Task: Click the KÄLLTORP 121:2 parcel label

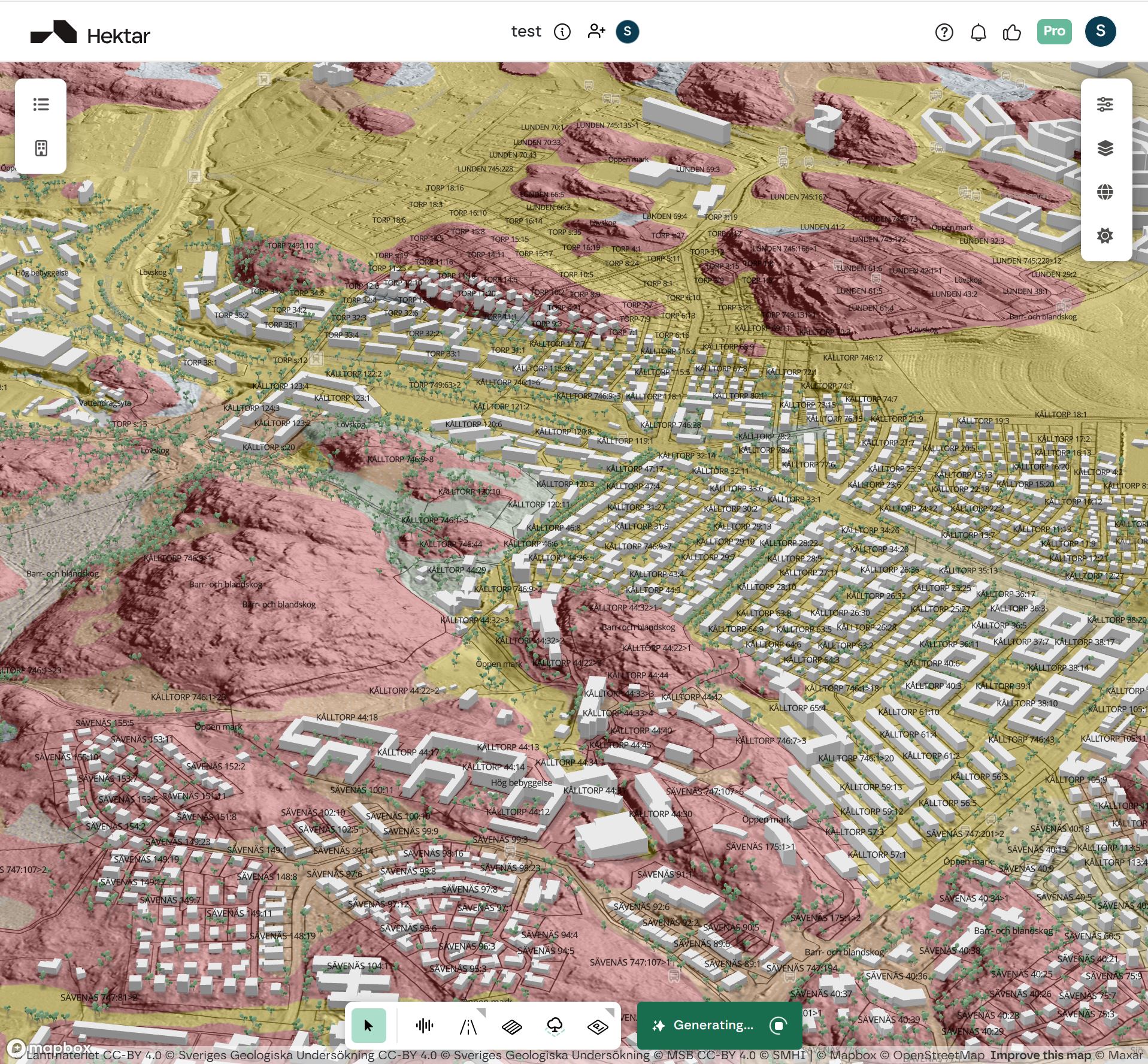Action: click(501, 406)
